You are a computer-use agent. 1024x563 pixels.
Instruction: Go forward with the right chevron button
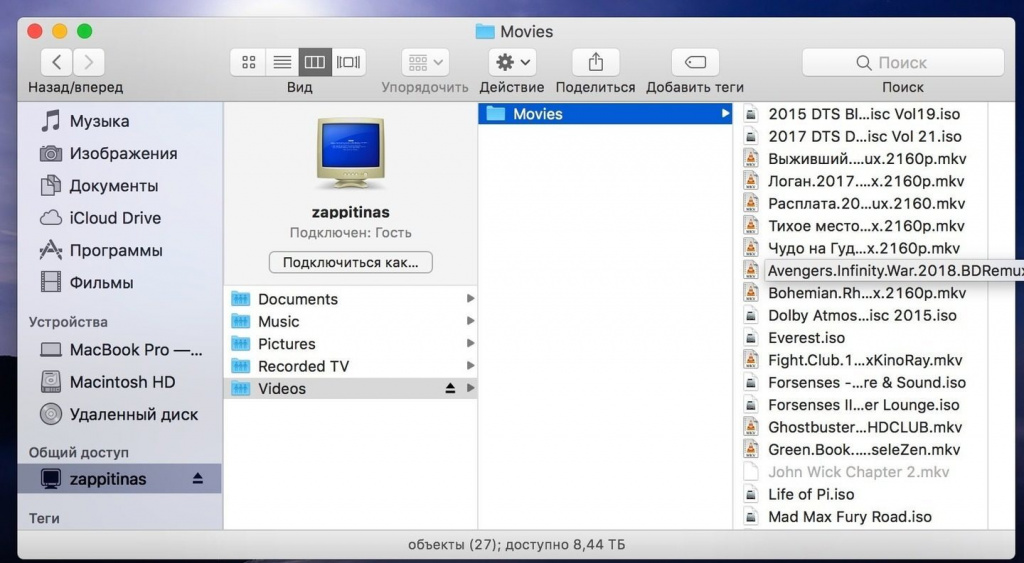89,62
